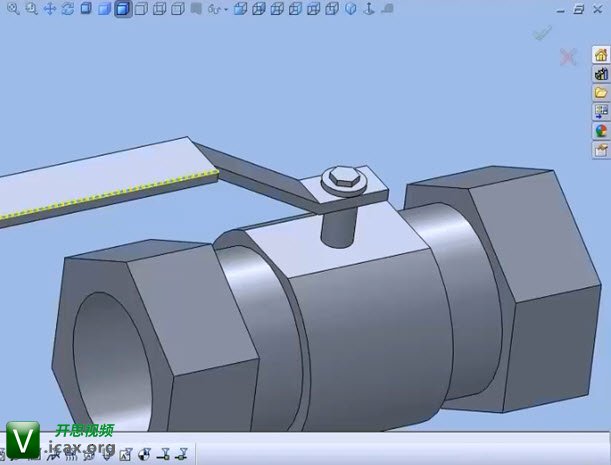The height and width of the screenshot is (465, 611).
Task: Toggle the last selection filter icon
Action: (182, 454)
